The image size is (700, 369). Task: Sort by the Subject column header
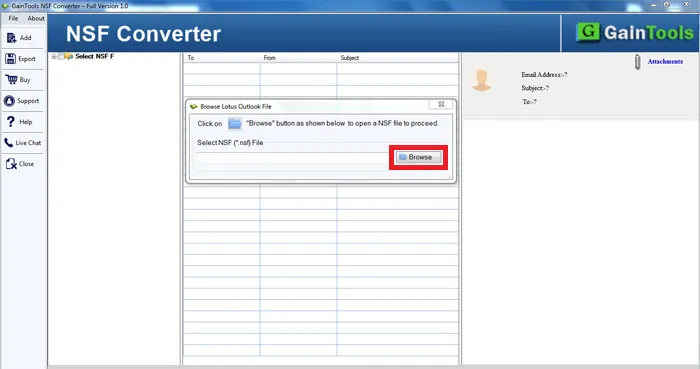pos(397,58)
